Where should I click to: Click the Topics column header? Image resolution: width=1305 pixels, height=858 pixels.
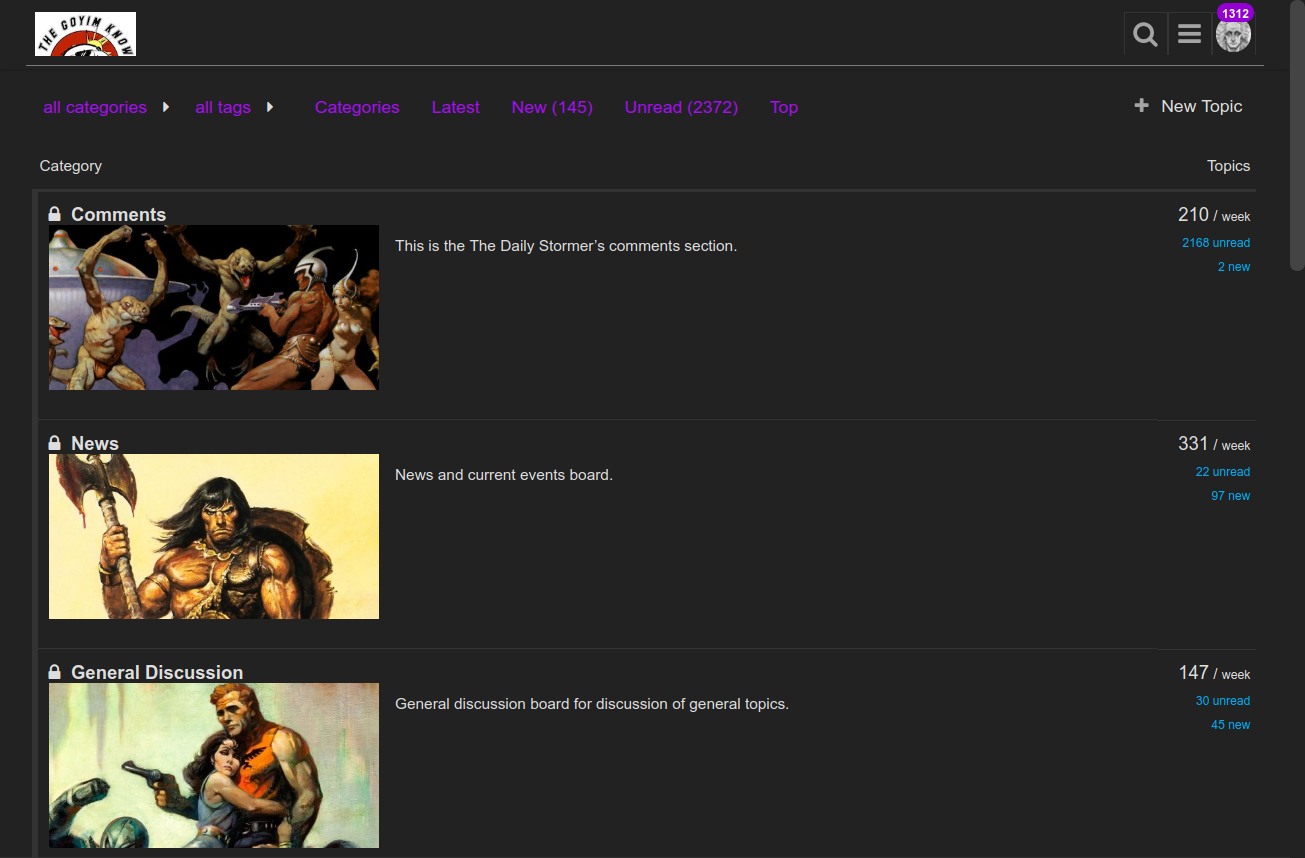pos(1228,166)
